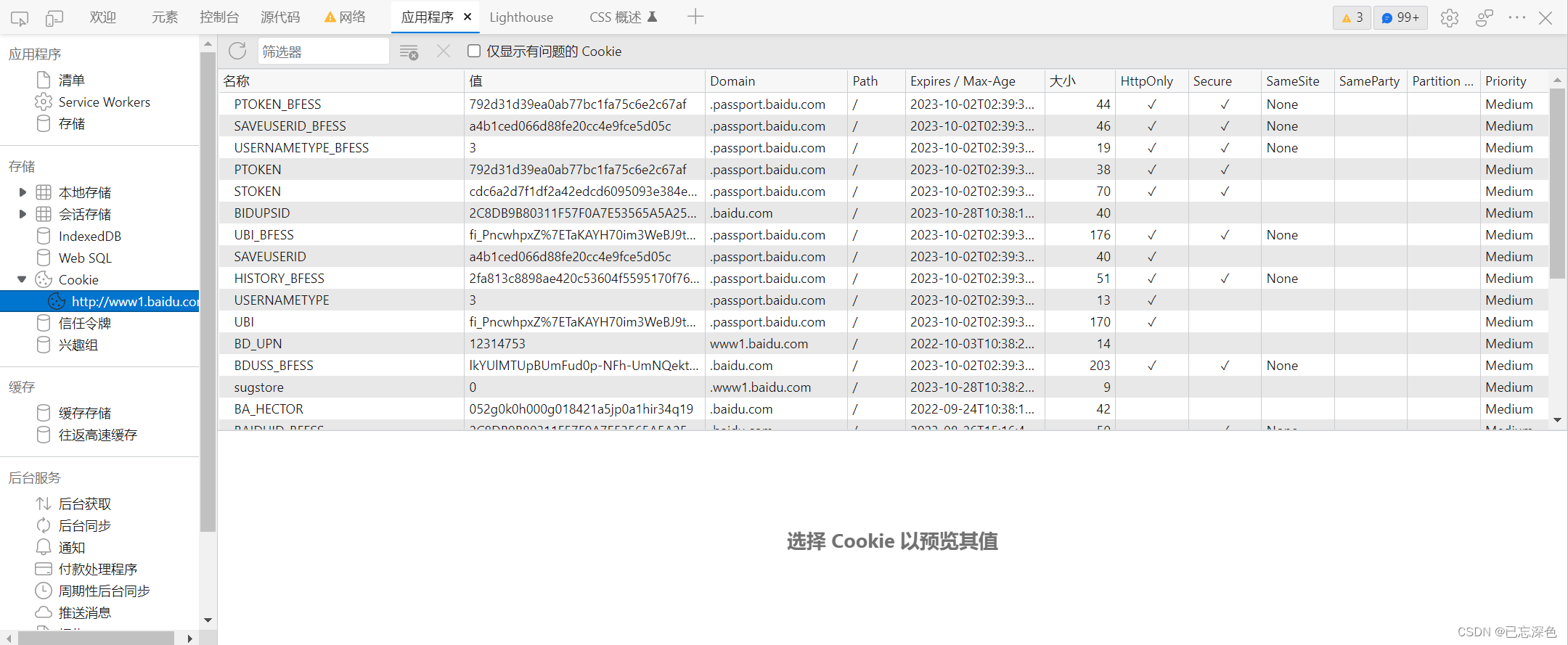Switch to Lighthouse tab
1568x645 pixels.
(521, 17)
